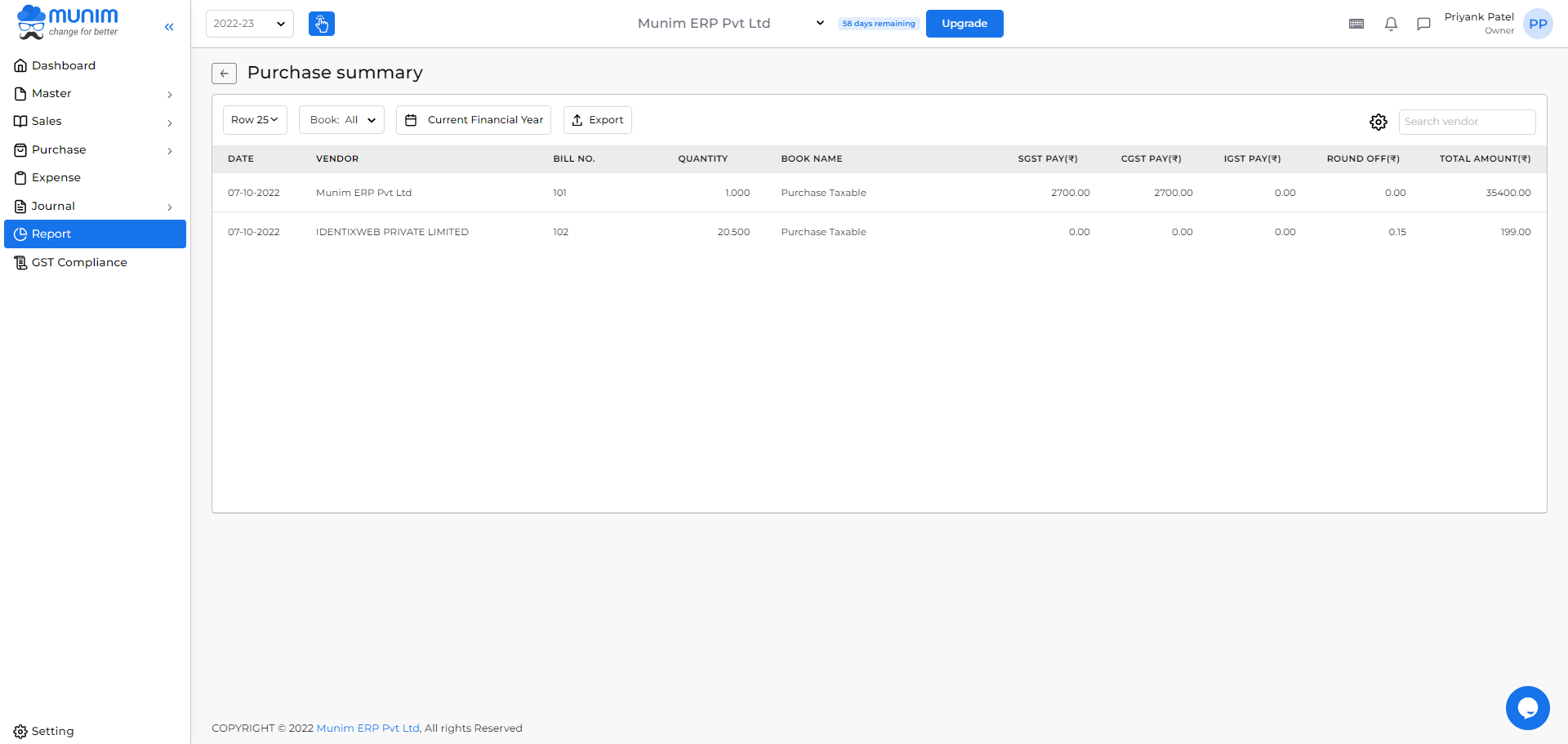
Task: Select IDENTIXWEB PRIVATE LIMITED row
Action: pyautogui.click(x=880, y=232)
